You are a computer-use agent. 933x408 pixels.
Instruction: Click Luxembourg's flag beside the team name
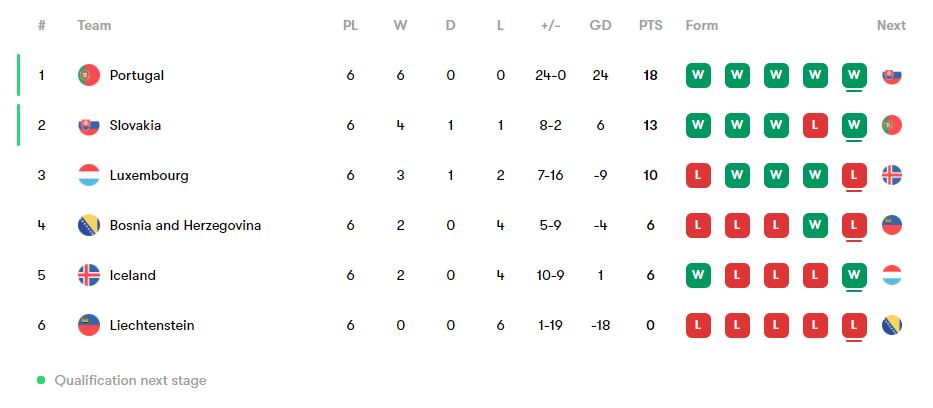point(89,175)
